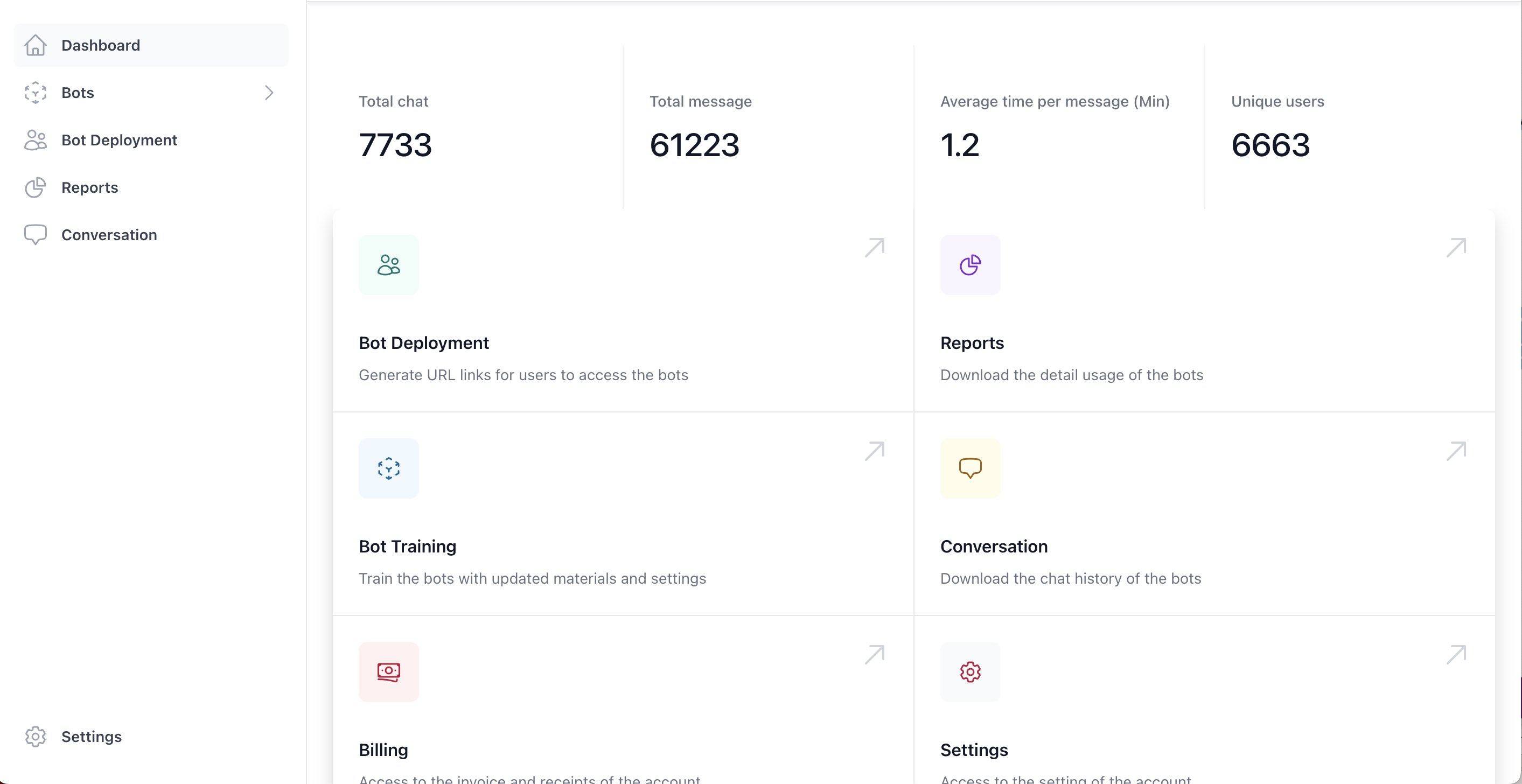This screenshot has width=1522, height=784.
Task: Open the Bot Deployment sidebar menu item
Action: (119, 140)
